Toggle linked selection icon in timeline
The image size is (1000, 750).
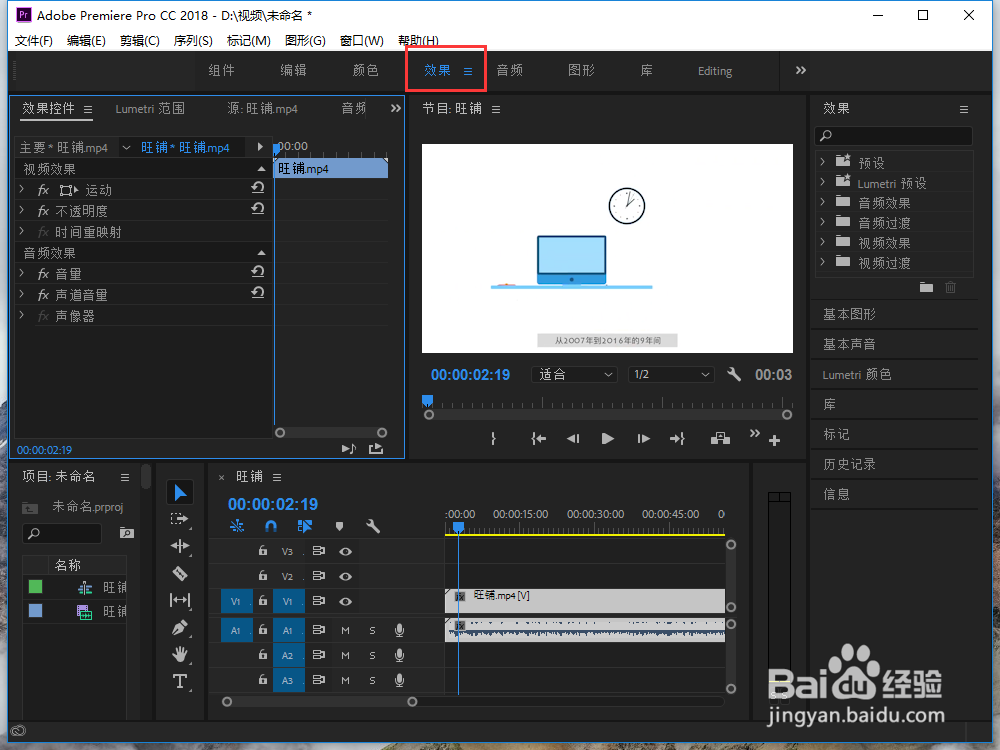(305, 526)
